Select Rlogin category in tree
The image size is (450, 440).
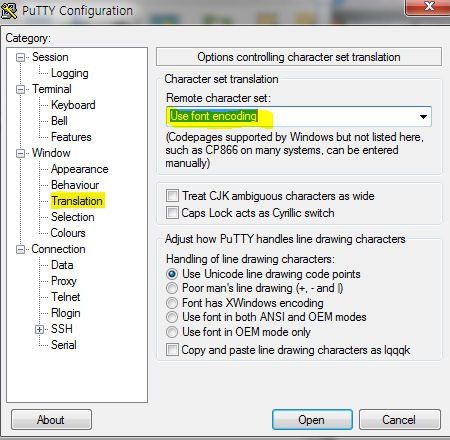66,313
